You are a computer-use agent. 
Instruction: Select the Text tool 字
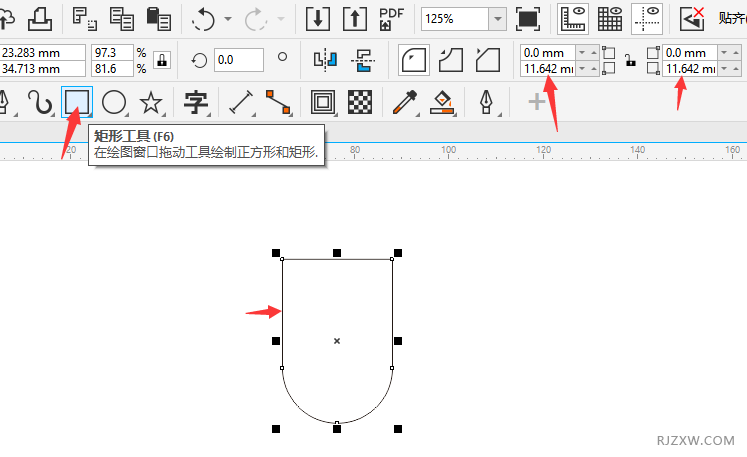tap(196, 102)
